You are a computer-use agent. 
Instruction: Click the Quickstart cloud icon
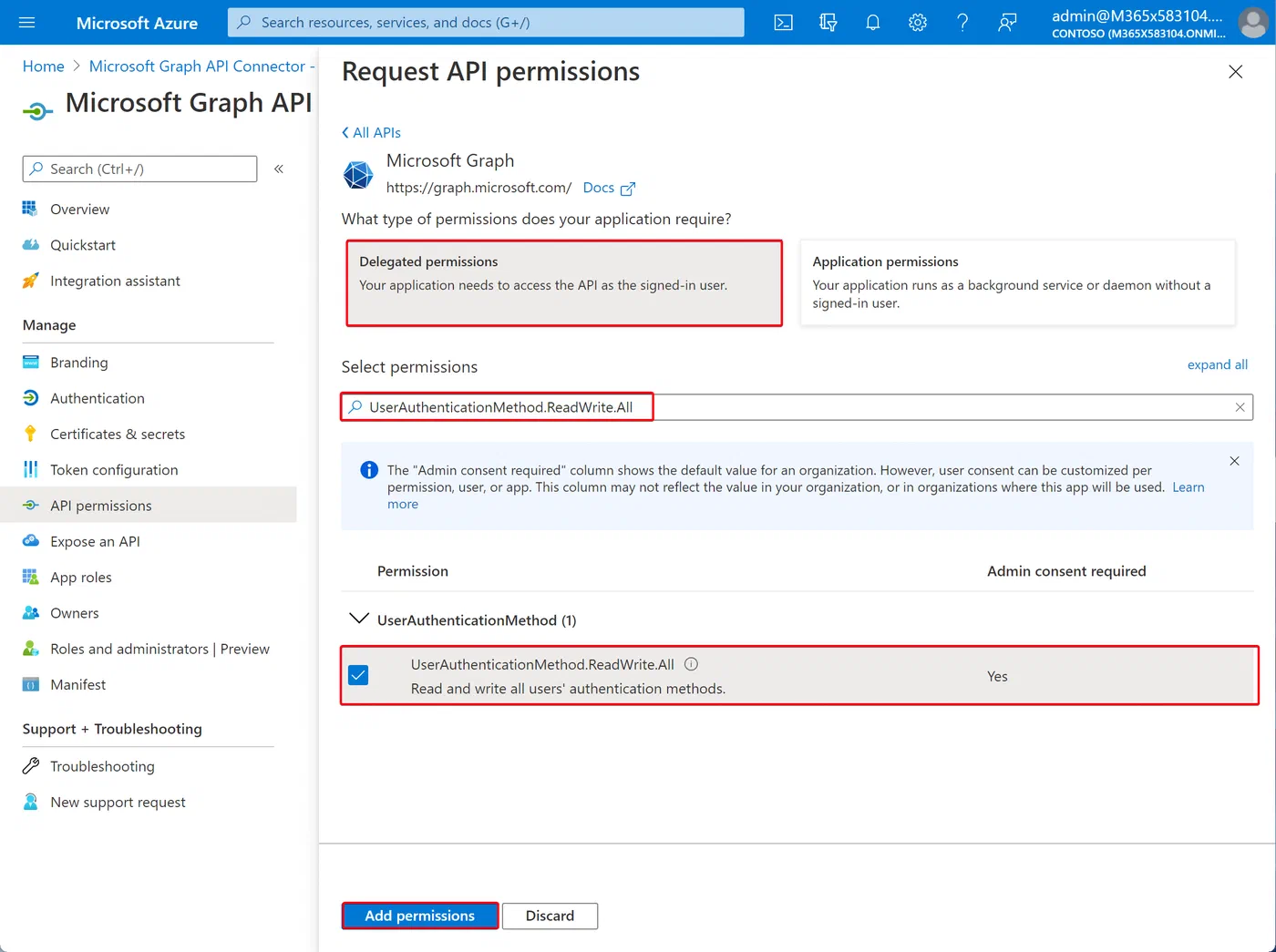(x=30, y=245)
